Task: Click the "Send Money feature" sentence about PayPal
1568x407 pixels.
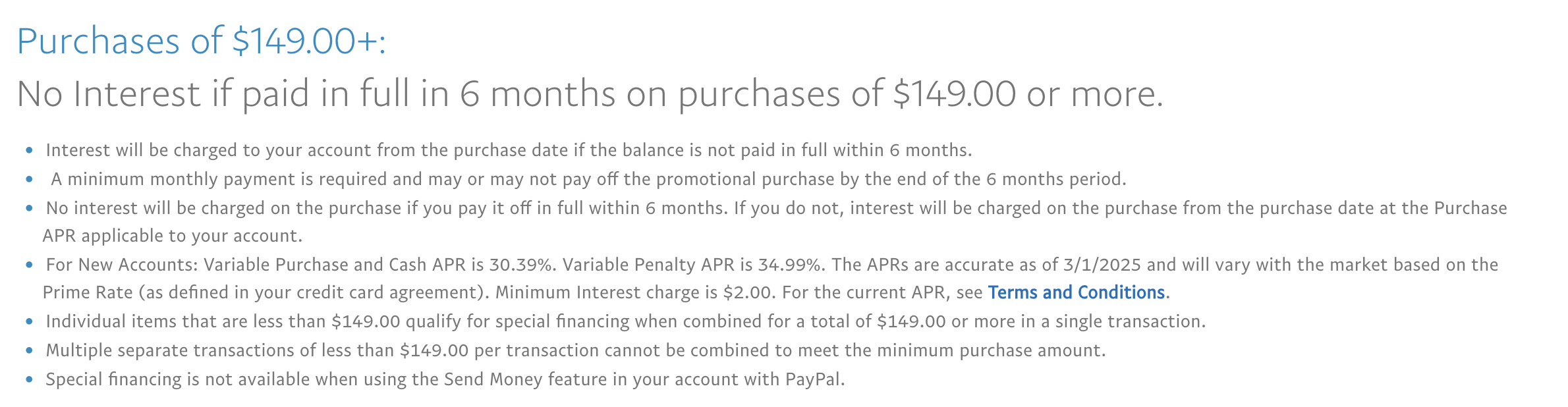Action: [445, 379]
